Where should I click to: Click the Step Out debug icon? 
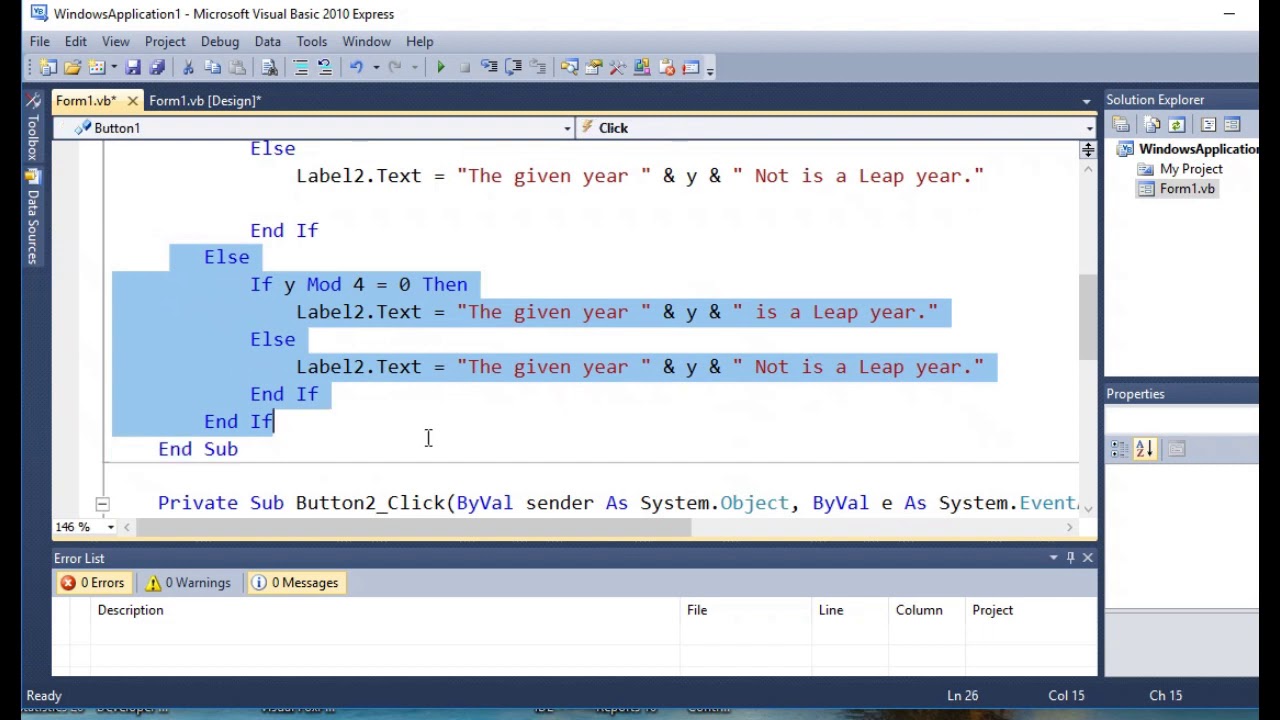pos(538,67)
